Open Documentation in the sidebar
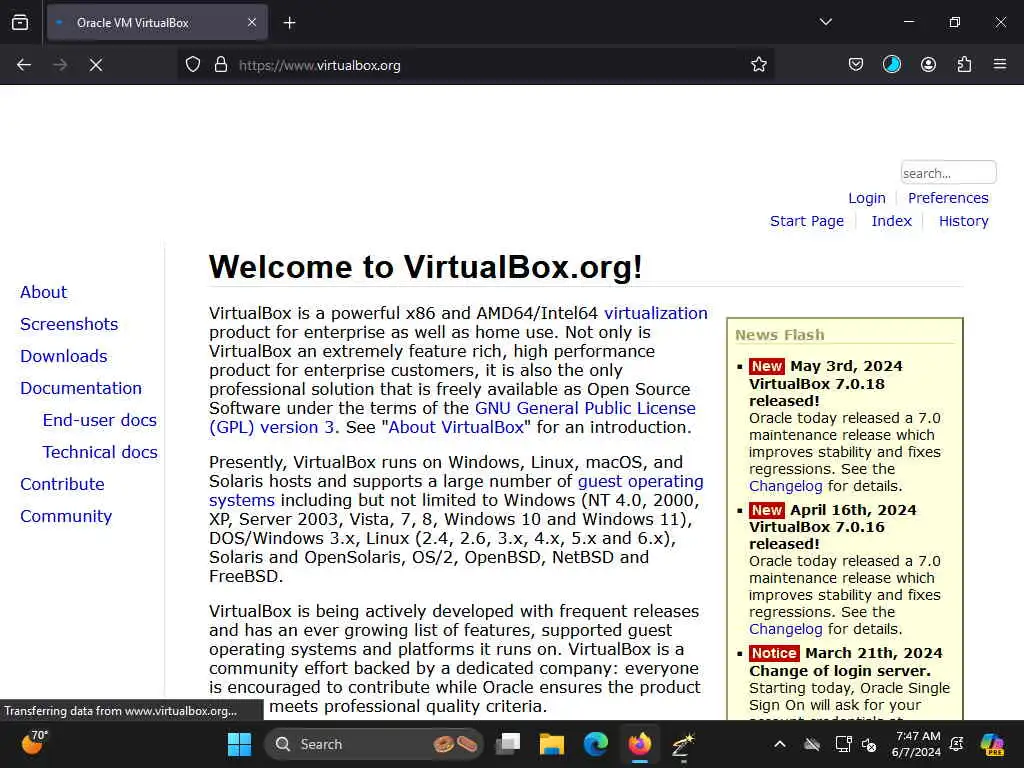Viewport: 1024px width, 768px height. tap(81, 388)
